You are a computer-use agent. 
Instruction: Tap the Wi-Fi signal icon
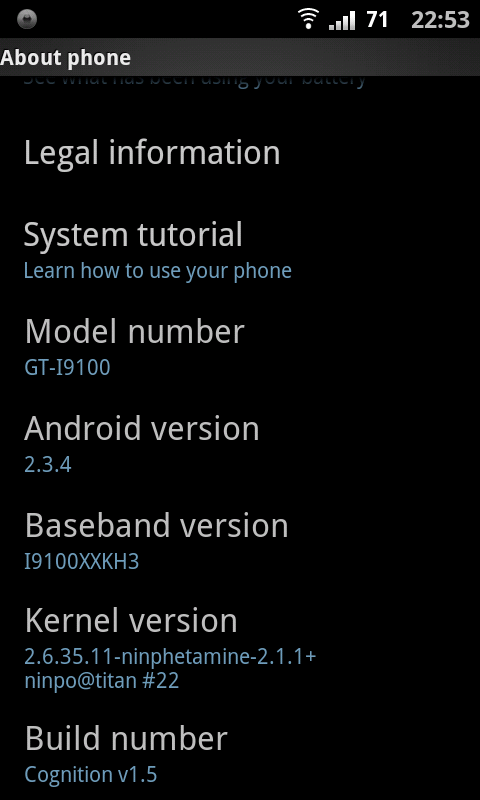click(308, 19)
